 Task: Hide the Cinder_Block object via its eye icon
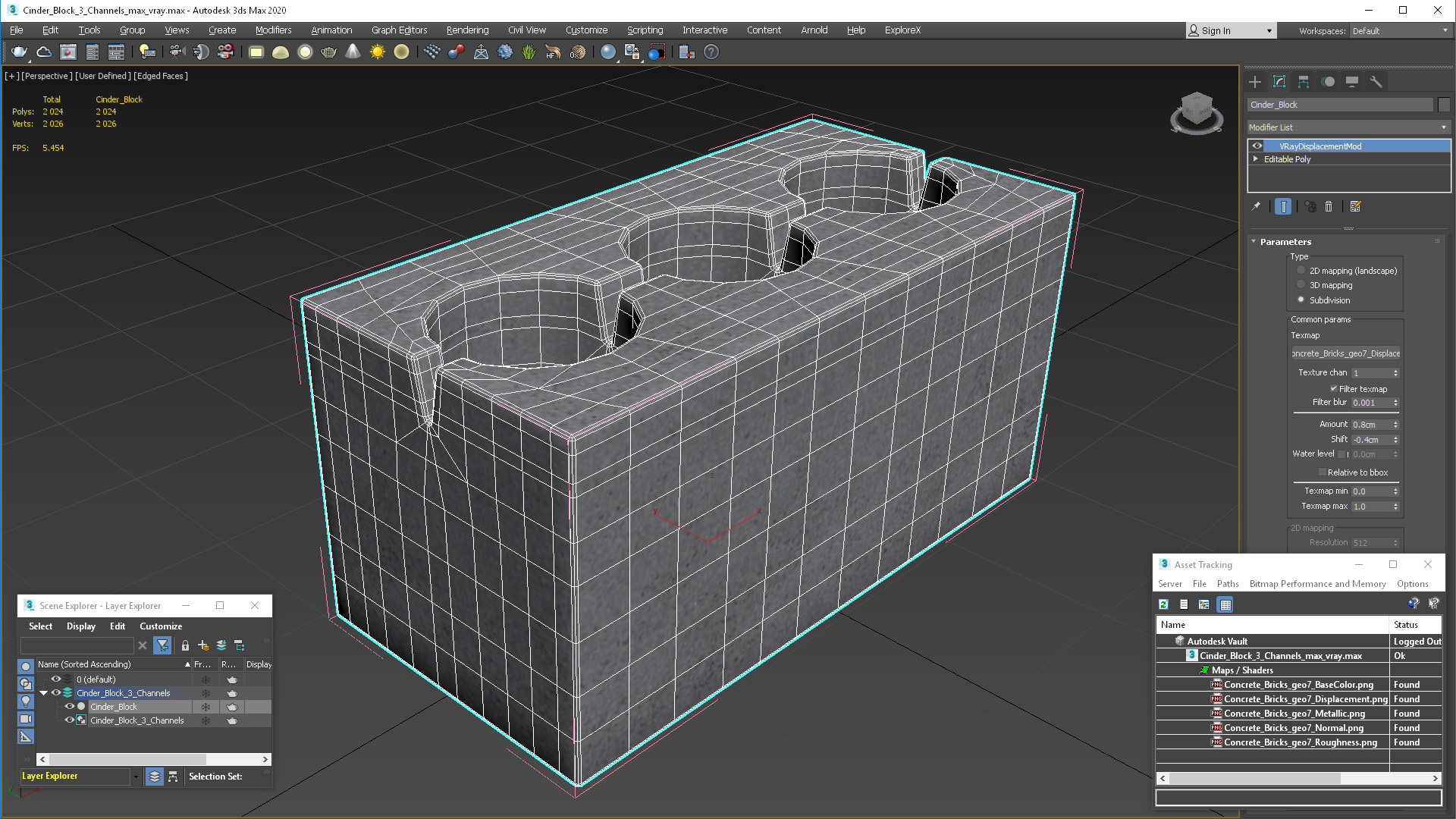pyautogui.click(x=69, y=706)
